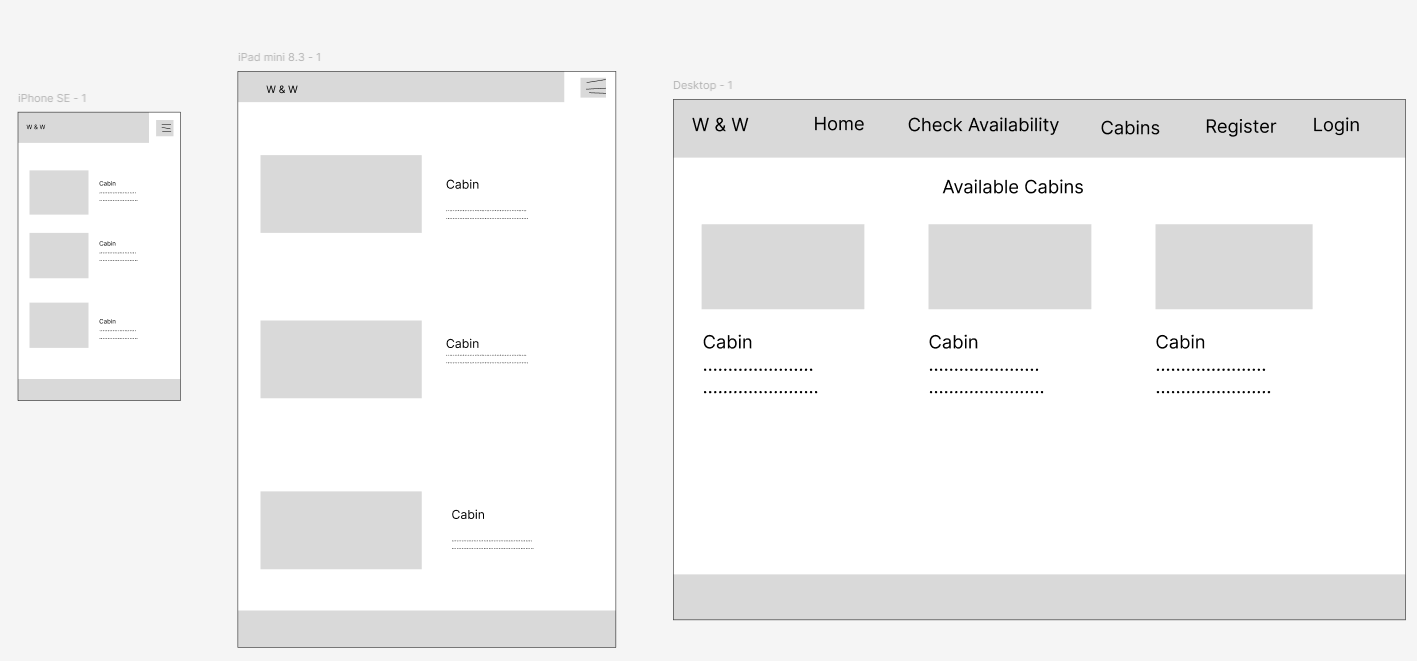Select the top cabin image placeholder in iPhone frame
This screenshot has width=1417, height=661.
[59, 192]
